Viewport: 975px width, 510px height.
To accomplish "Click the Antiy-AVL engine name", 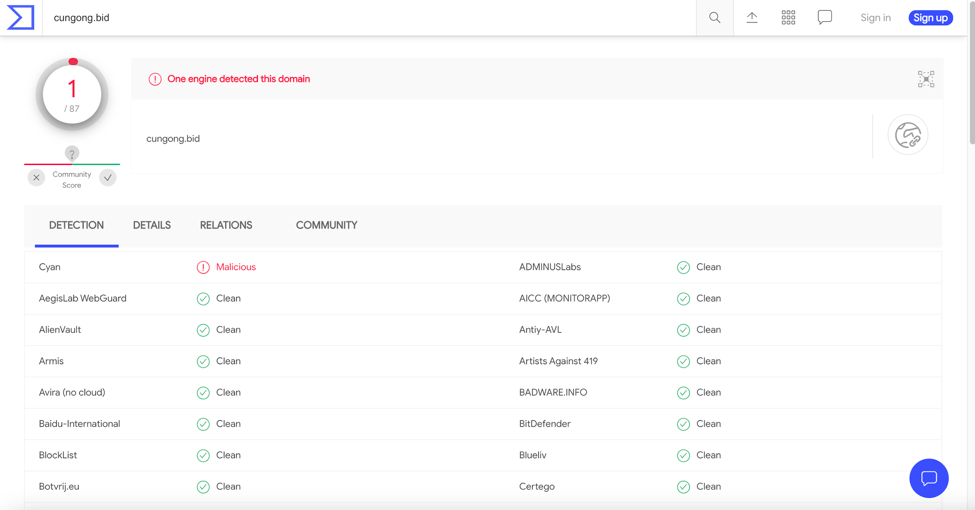I will (x=540, y=330).
